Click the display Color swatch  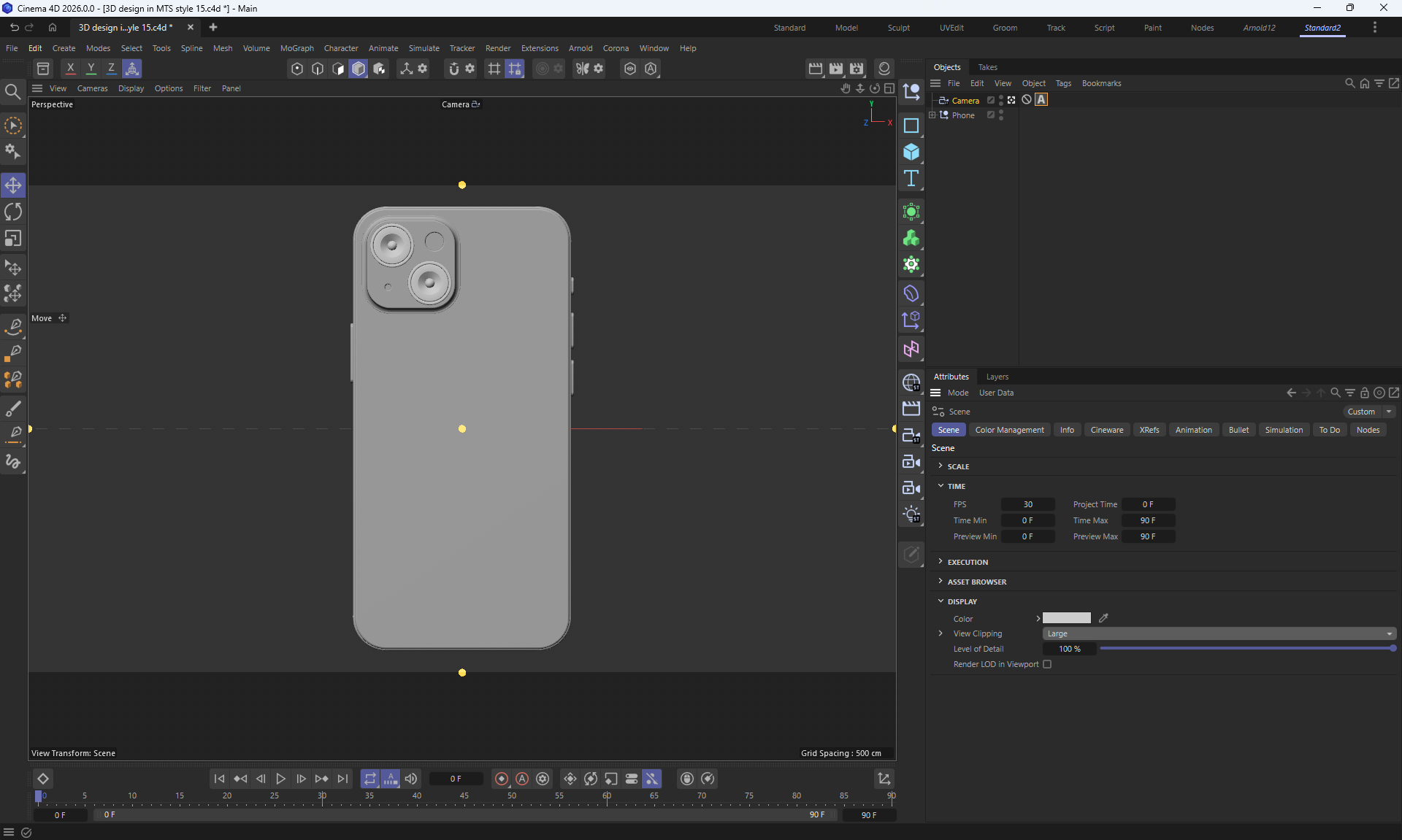coord(1066,618)
